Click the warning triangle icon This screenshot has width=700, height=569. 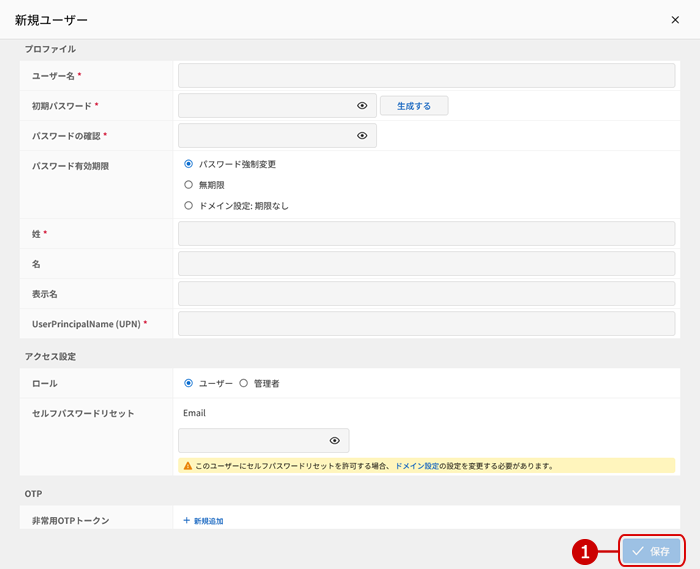tap(188, 466)
